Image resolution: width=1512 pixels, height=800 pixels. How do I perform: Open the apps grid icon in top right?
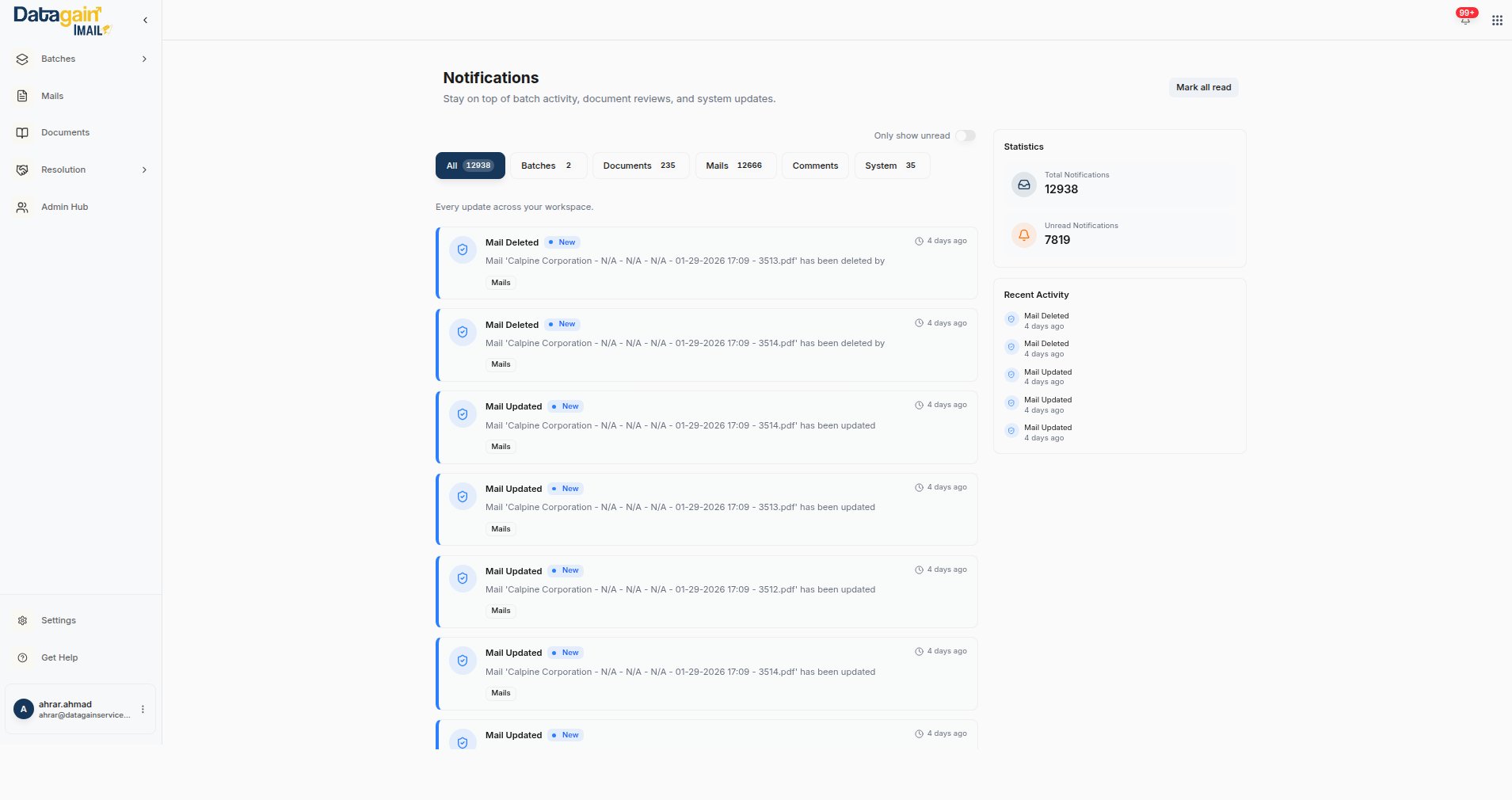click(x=1497, y=21)
